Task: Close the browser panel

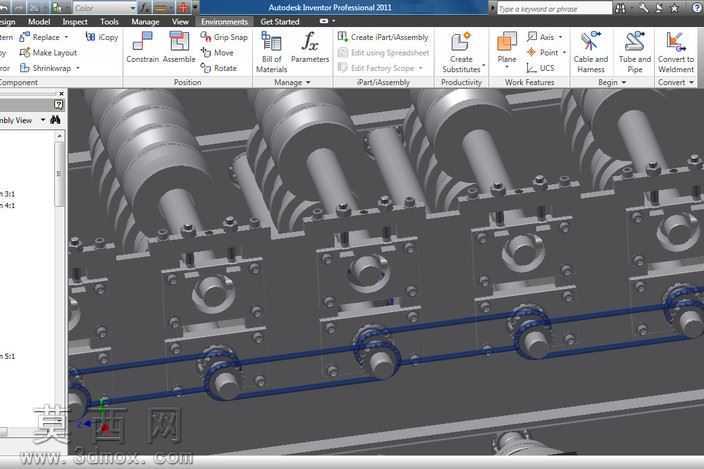Action: (x=62, y=93)
